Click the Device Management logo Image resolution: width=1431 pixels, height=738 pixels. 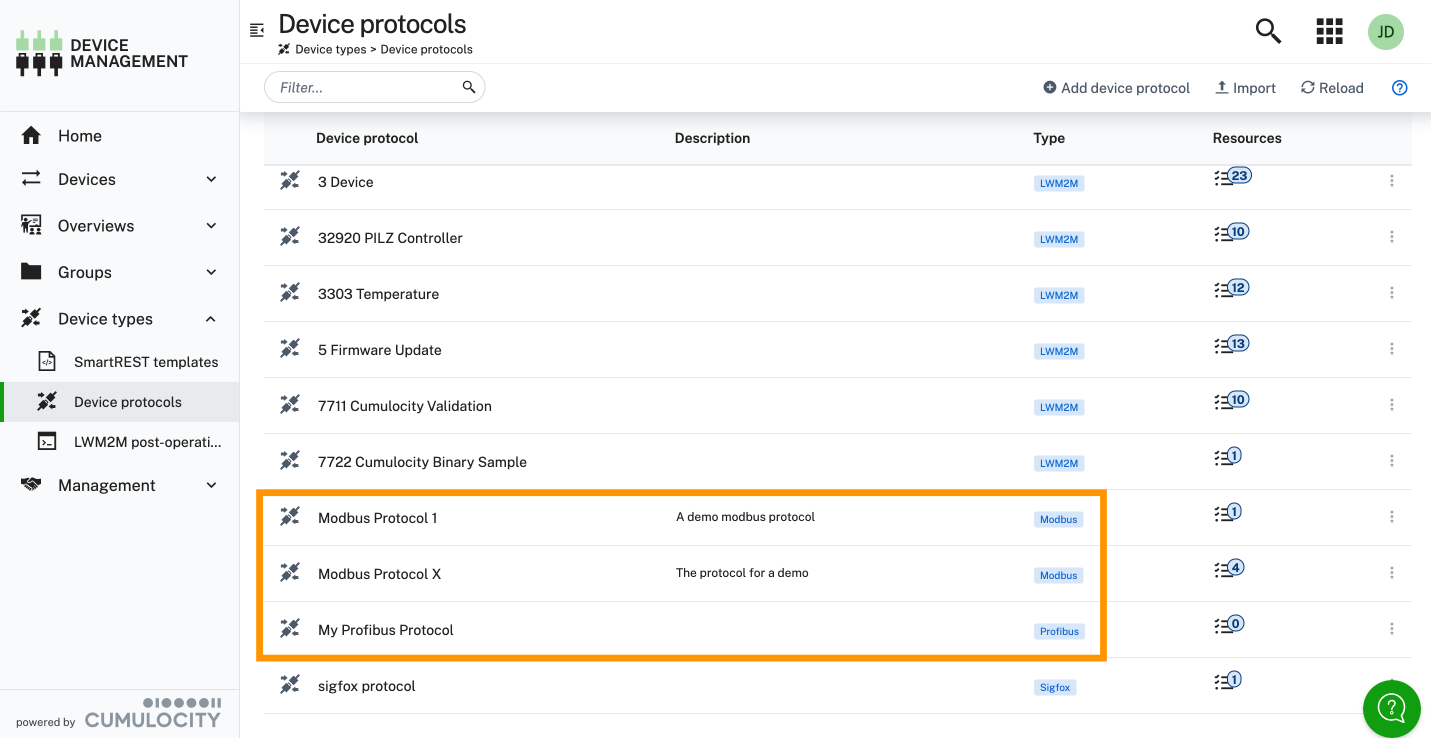[x=100, y=51]
